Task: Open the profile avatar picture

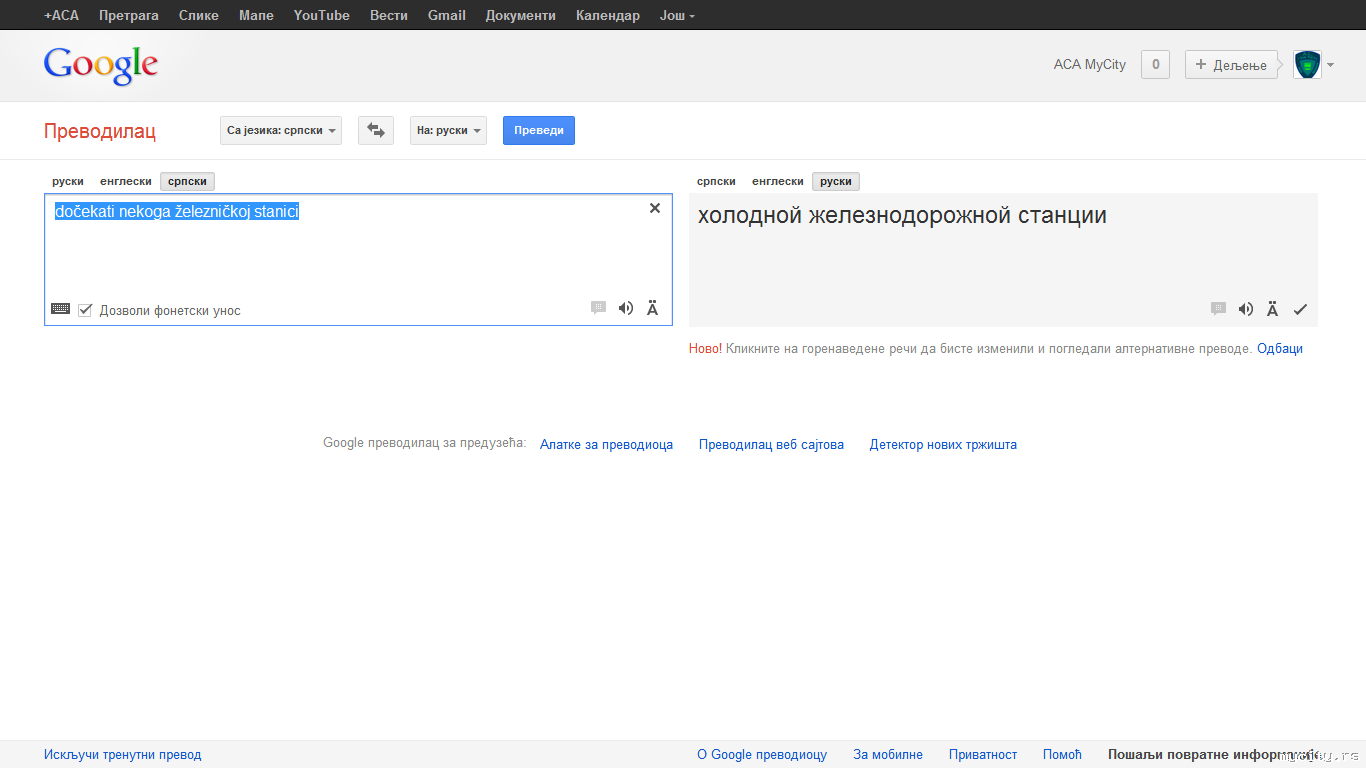Action: click(x=1307, y=65)
